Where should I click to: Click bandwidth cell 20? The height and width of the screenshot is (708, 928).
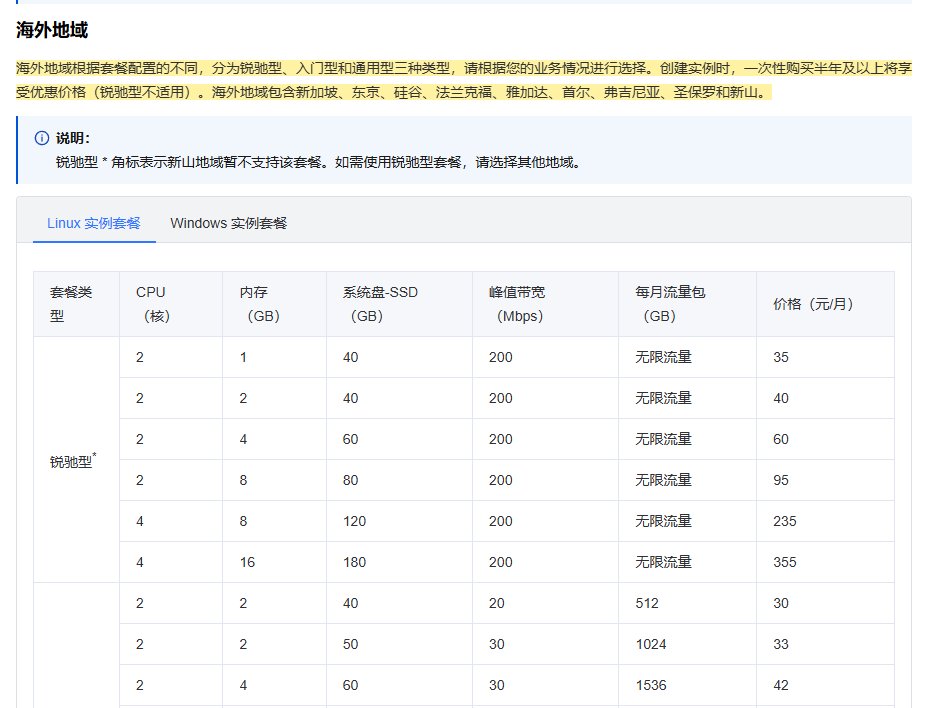click(x=545, y=604)
